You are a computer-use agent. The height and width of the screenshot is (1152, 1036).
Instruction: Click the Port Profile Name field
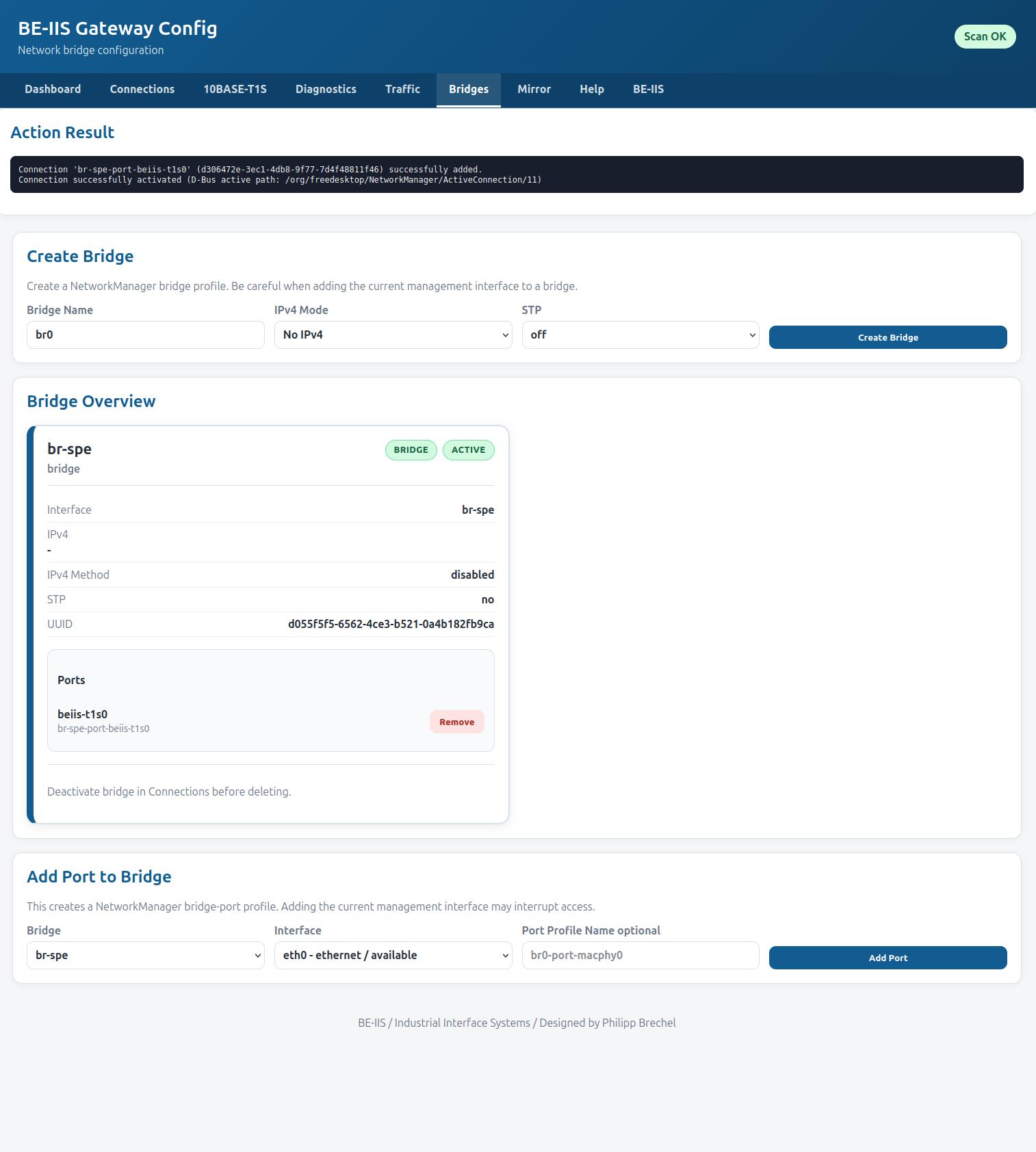(x=640, y=955)
